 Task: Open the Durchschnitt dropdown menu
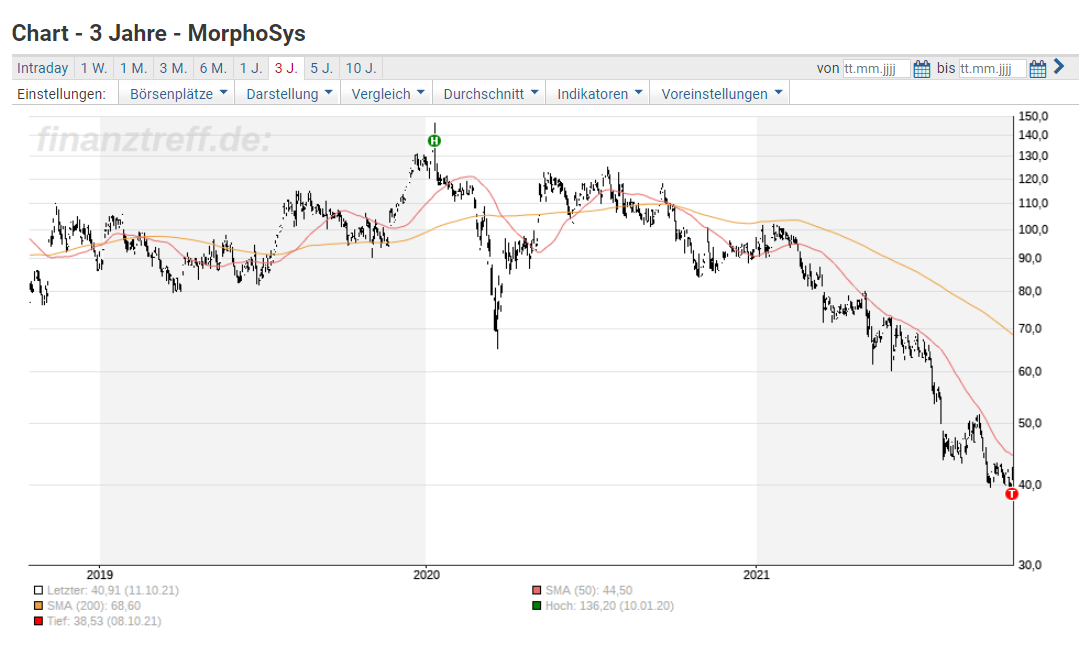(490, 94)
